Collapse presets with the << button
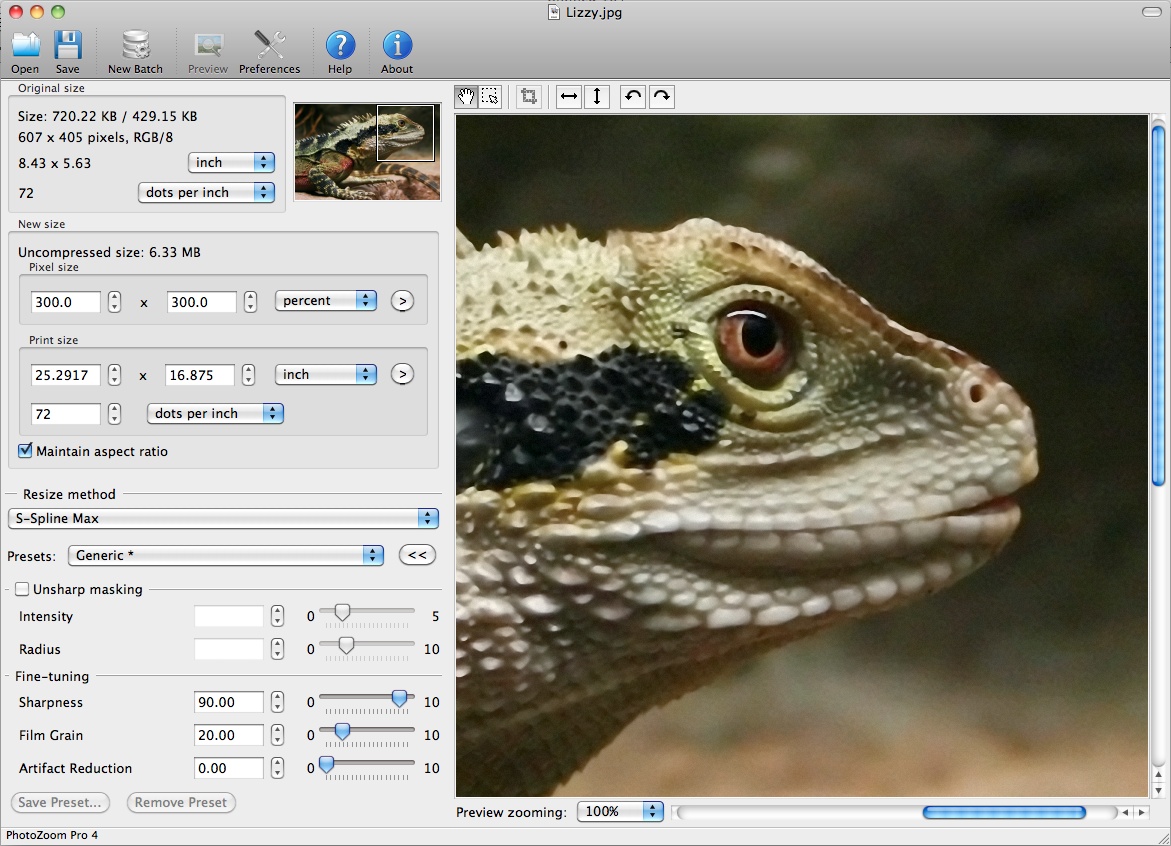This screenshot has height=846, width=1171. click(x=417, y=554)
